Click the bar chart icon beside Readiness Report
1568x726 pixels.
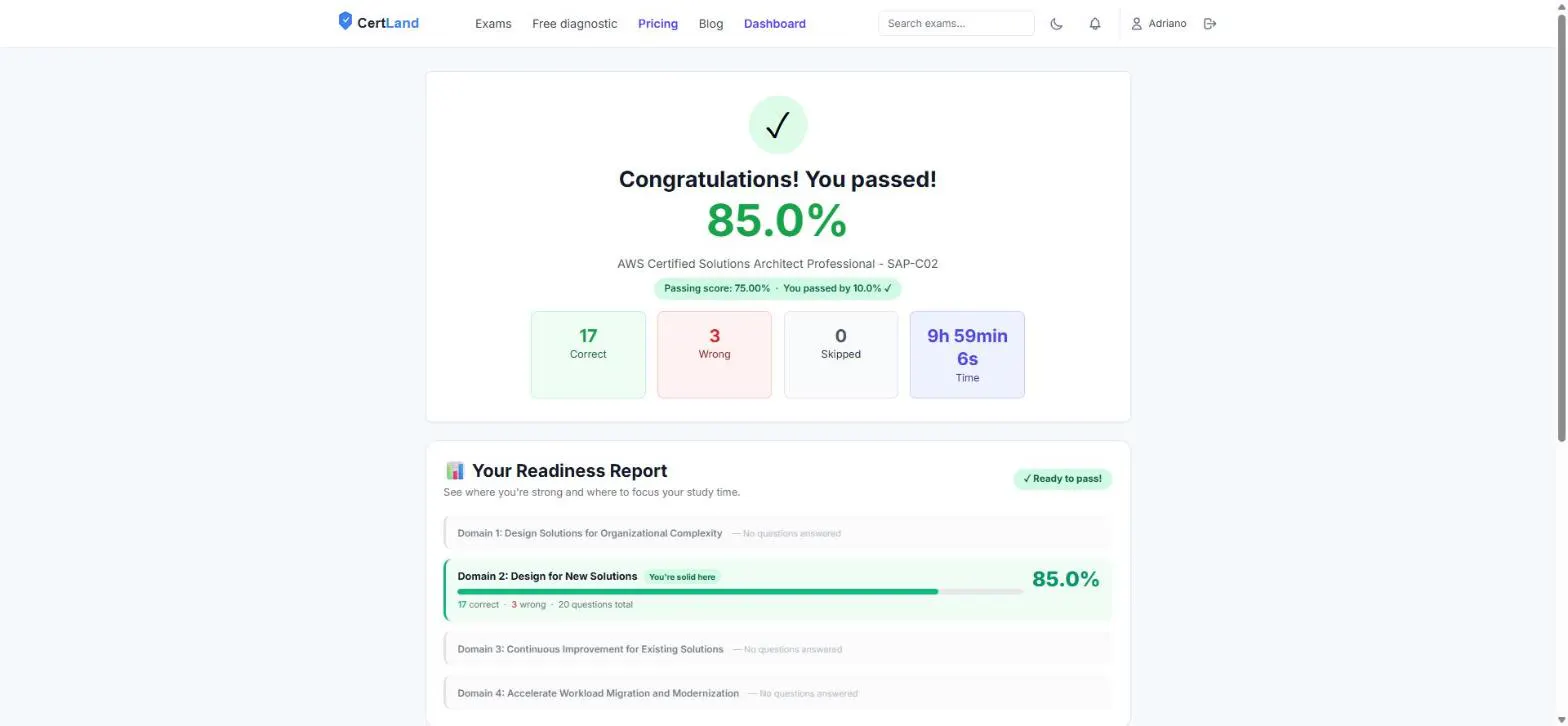pos(455,470)
